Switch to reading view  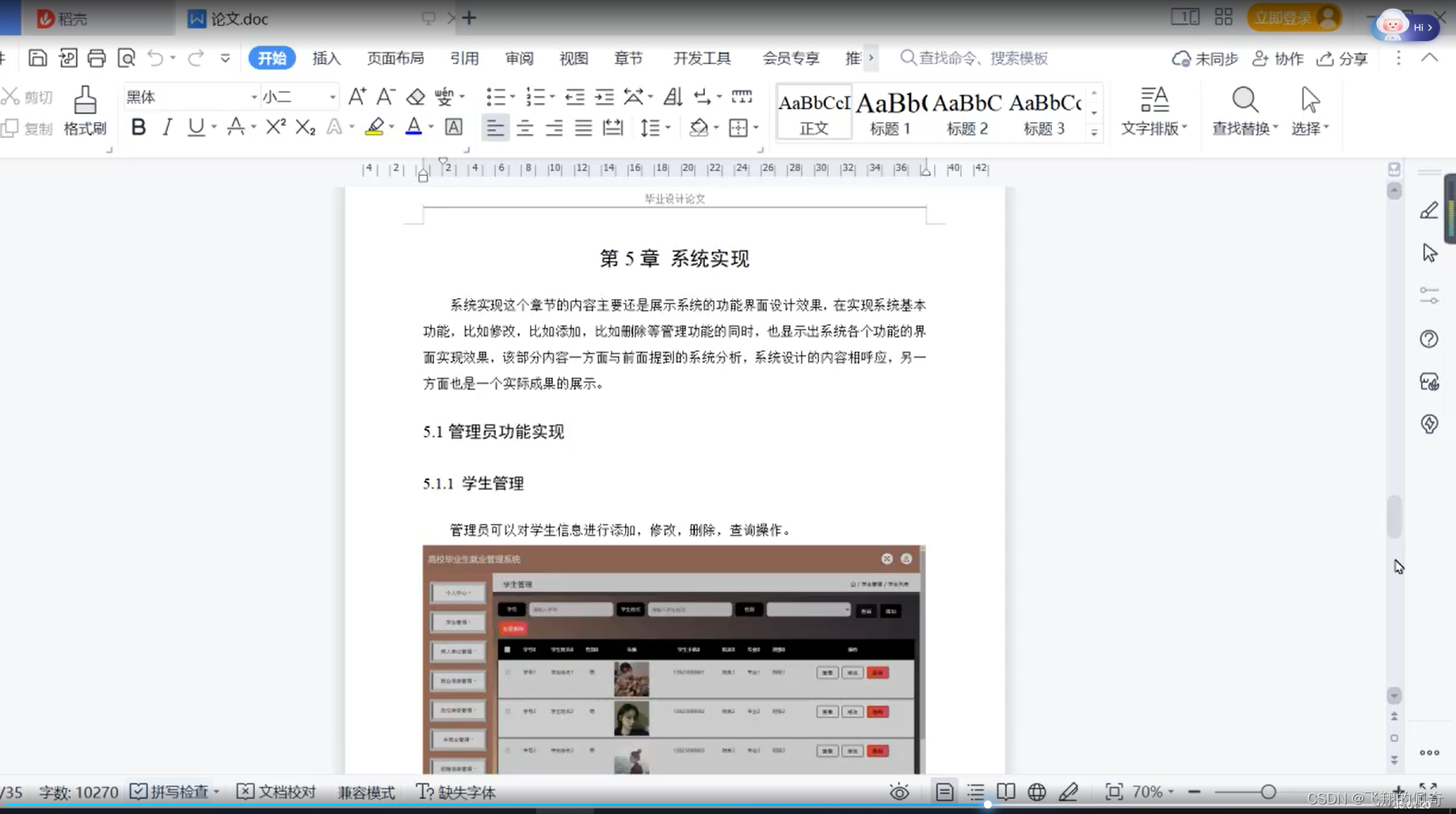(x=1006, y=792)
